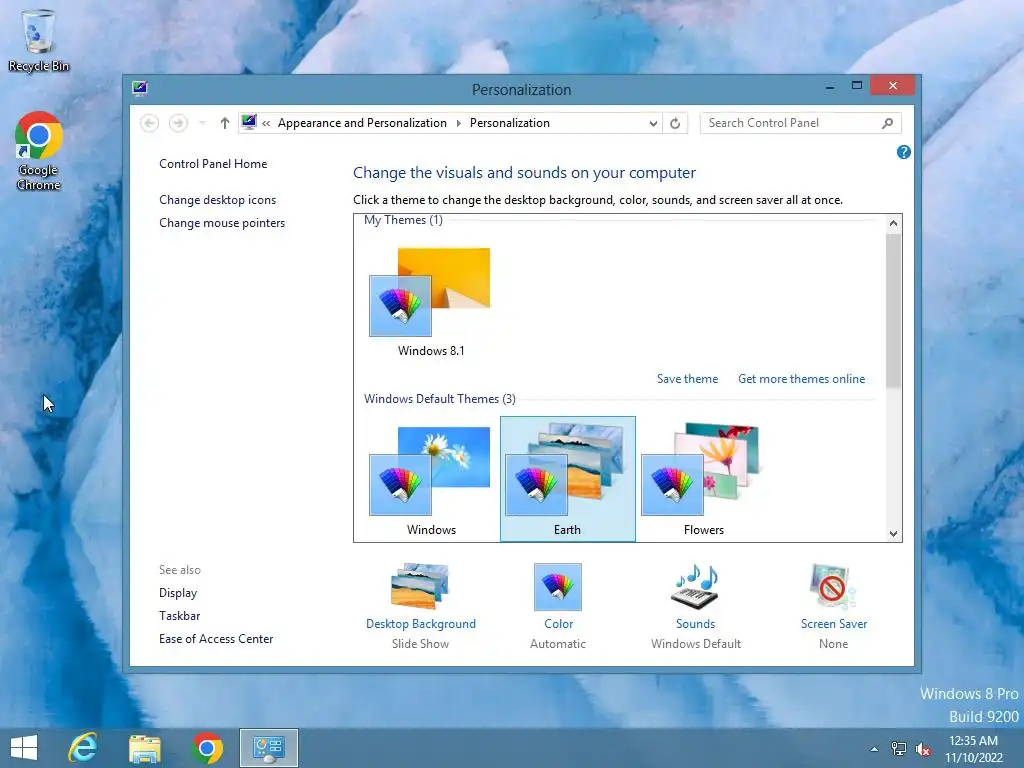Open the Color settings icon
This screenshot has height=768, width=1024.
coord(558,586)
